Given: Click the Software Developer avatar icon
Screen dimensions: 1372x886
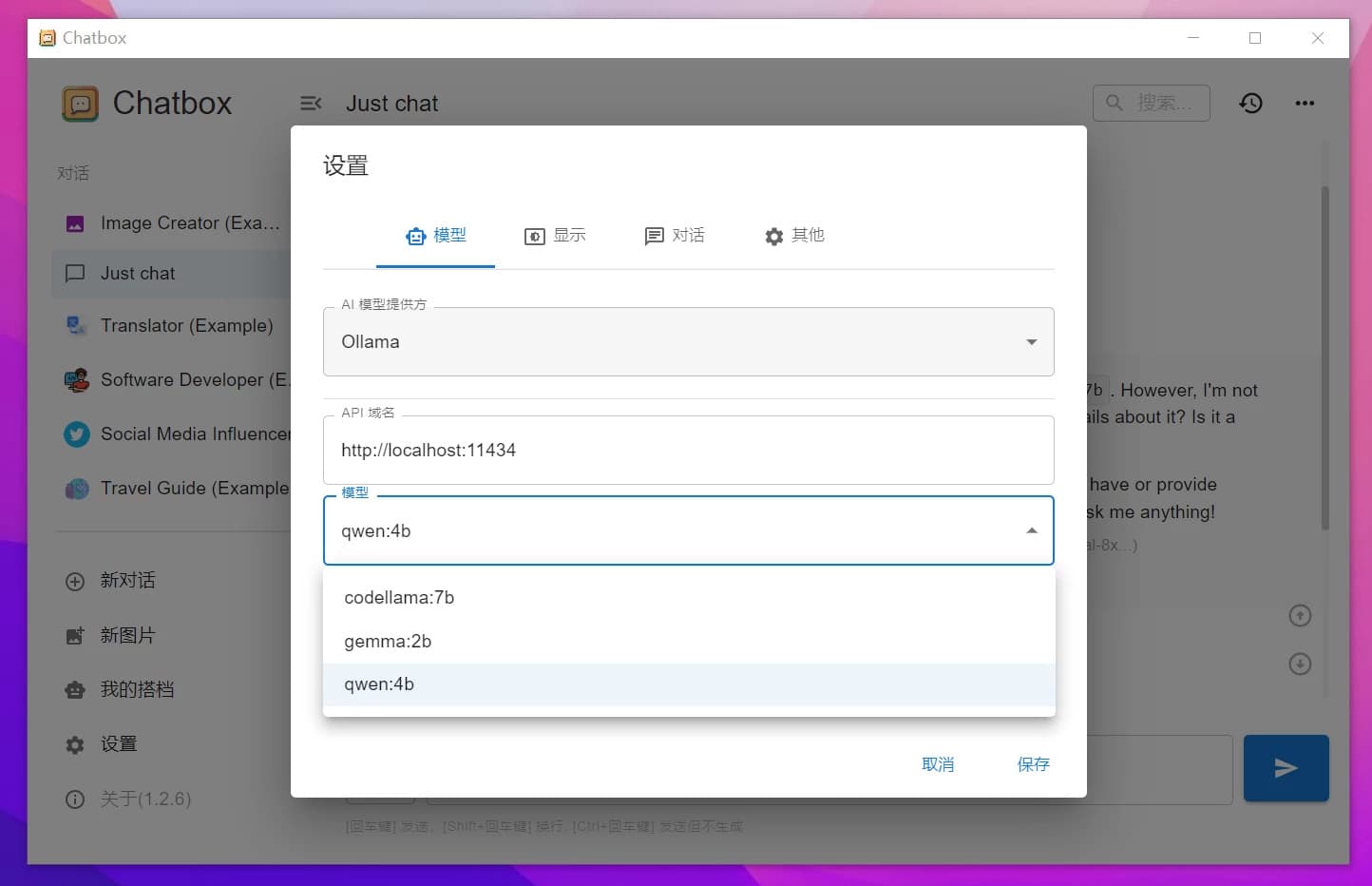Looking at the screenshot, I should pyautogui.click(x=76, y=380).
